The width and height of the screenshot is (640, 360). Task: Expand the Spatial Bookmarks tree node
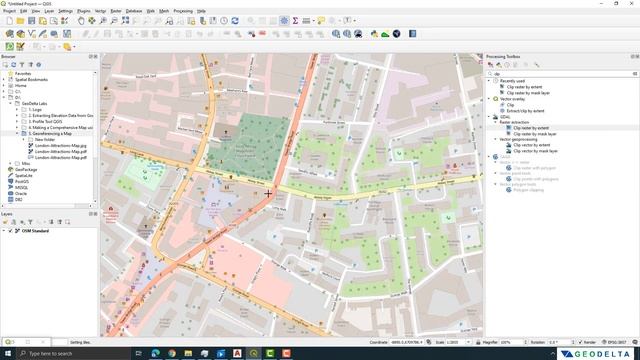(x=4, y=80)
